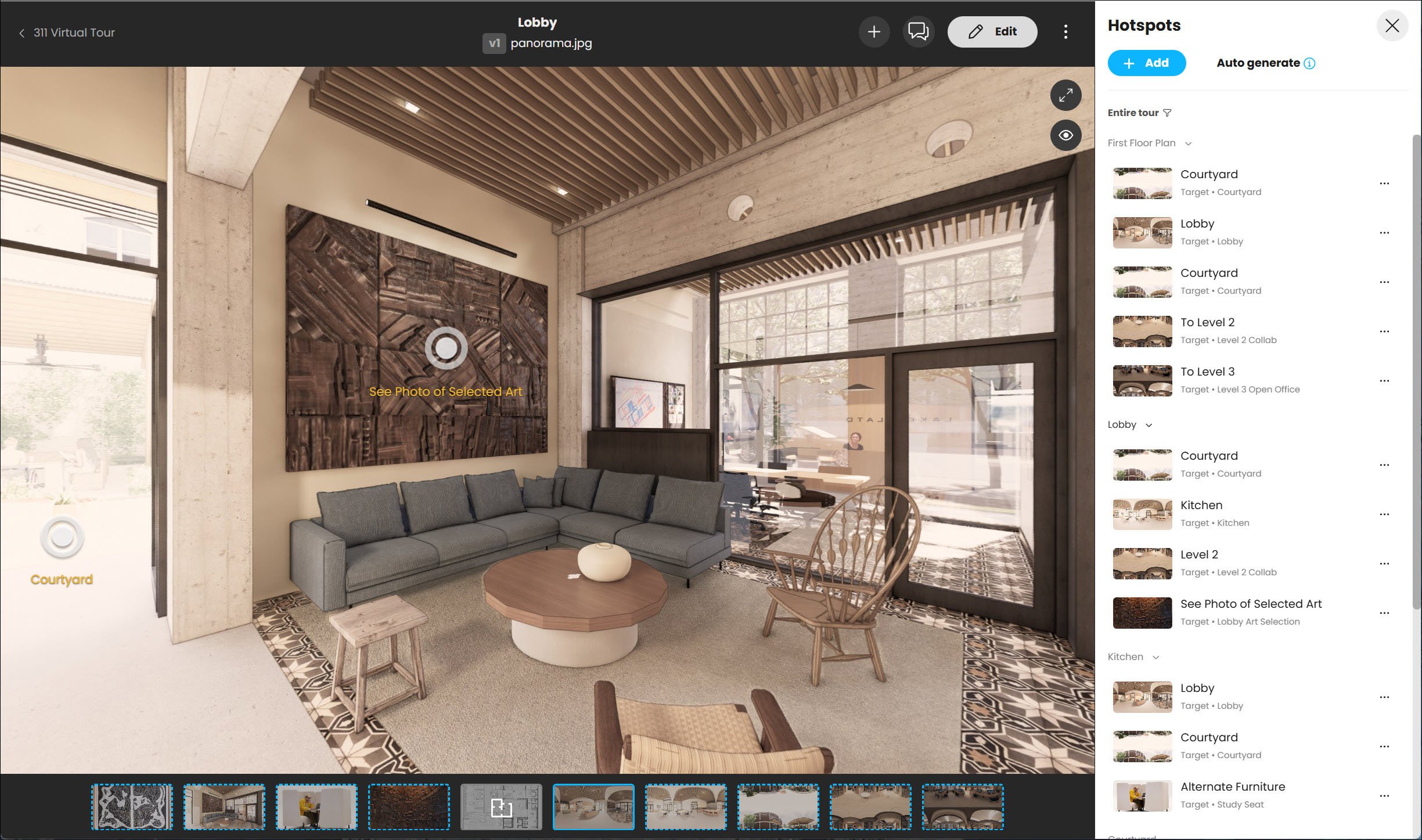Collapse the Kitchen hotspot group
The width and height of the screenshot is (1422, 840).
pos(1155,657)
